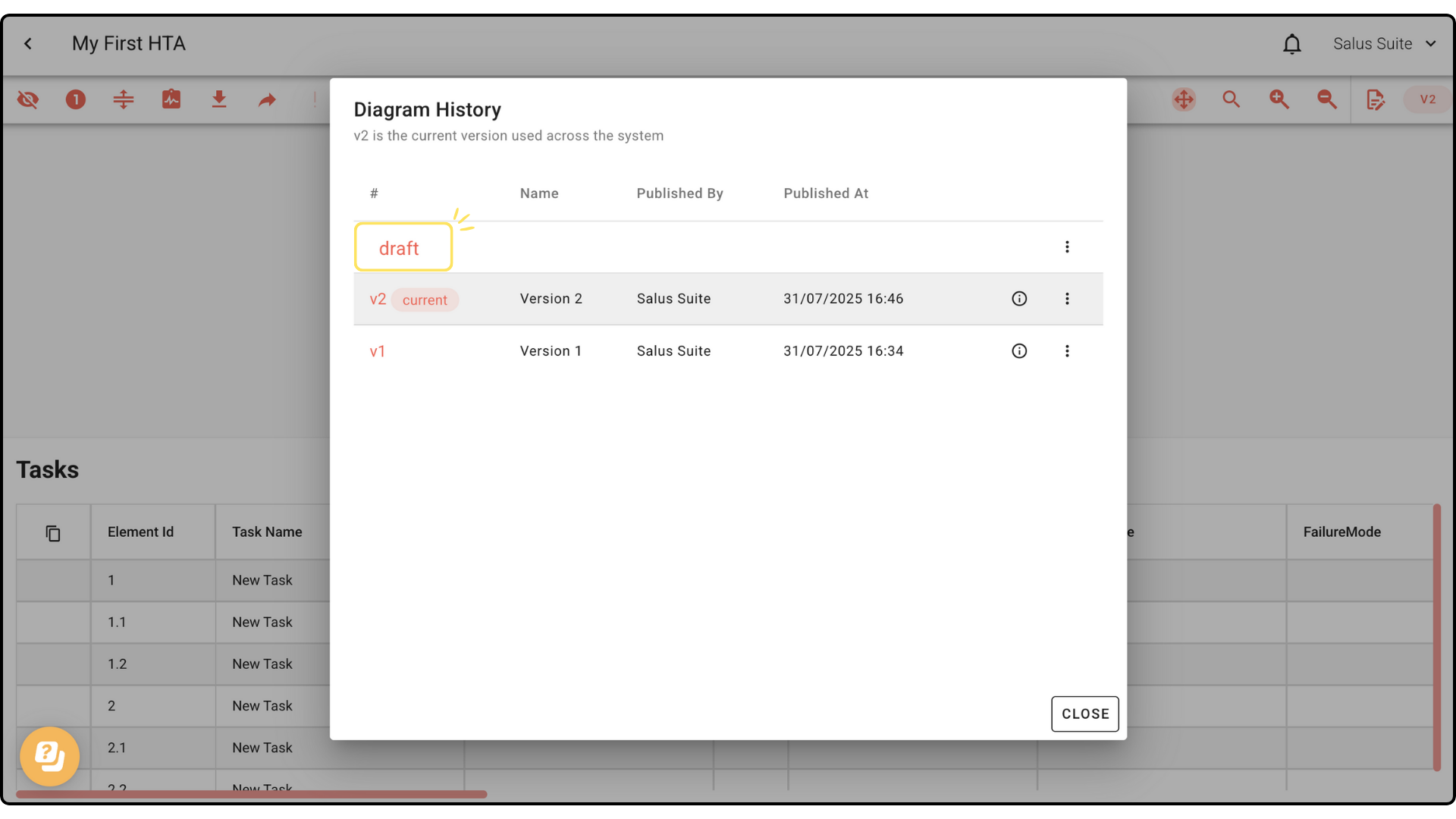Viewport: 1456px width, 819px height.
Task: Click the red number 1 alert badge
Action: [x=76, y=99]
